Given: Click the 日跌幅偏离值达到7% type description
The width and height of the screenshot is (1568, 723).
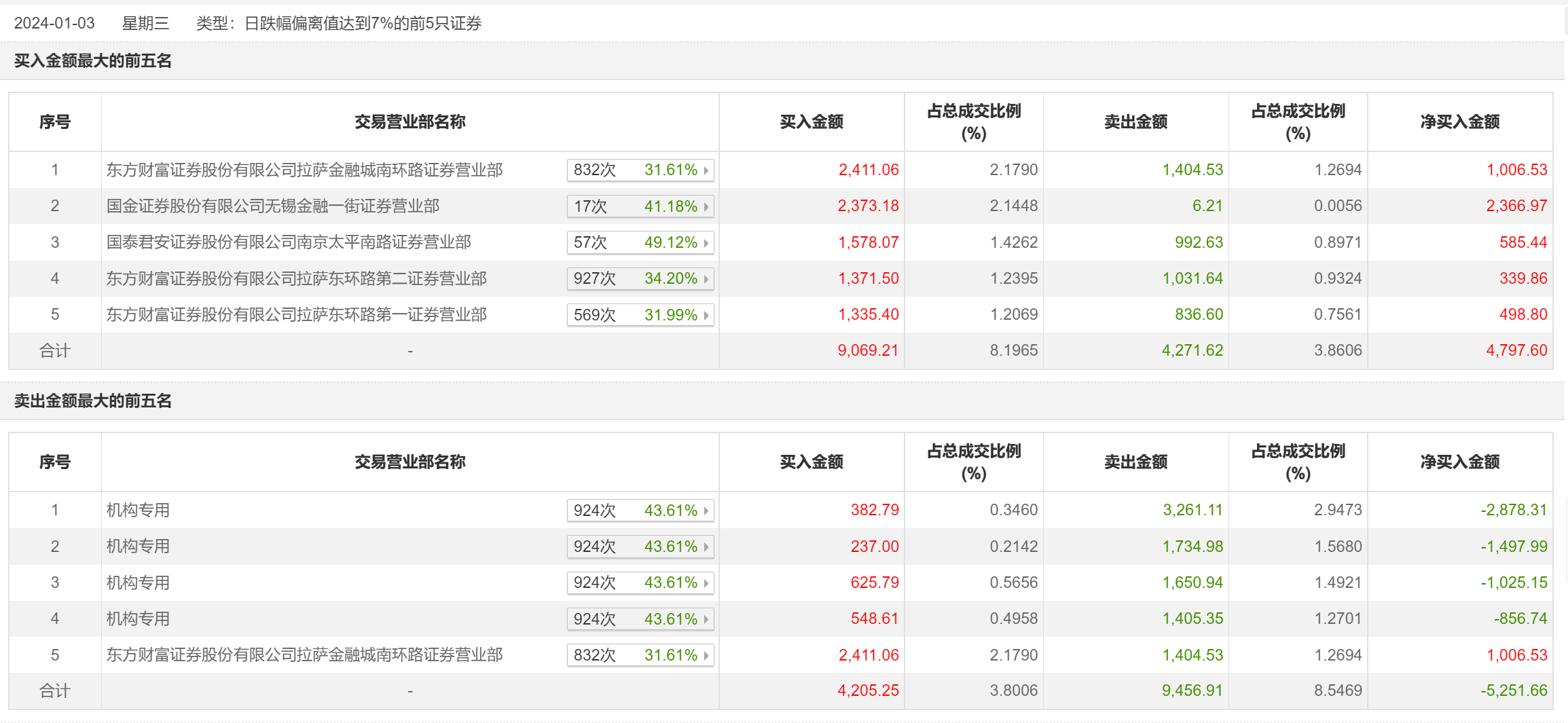Looking at the screenshot, I should (363, 24).
